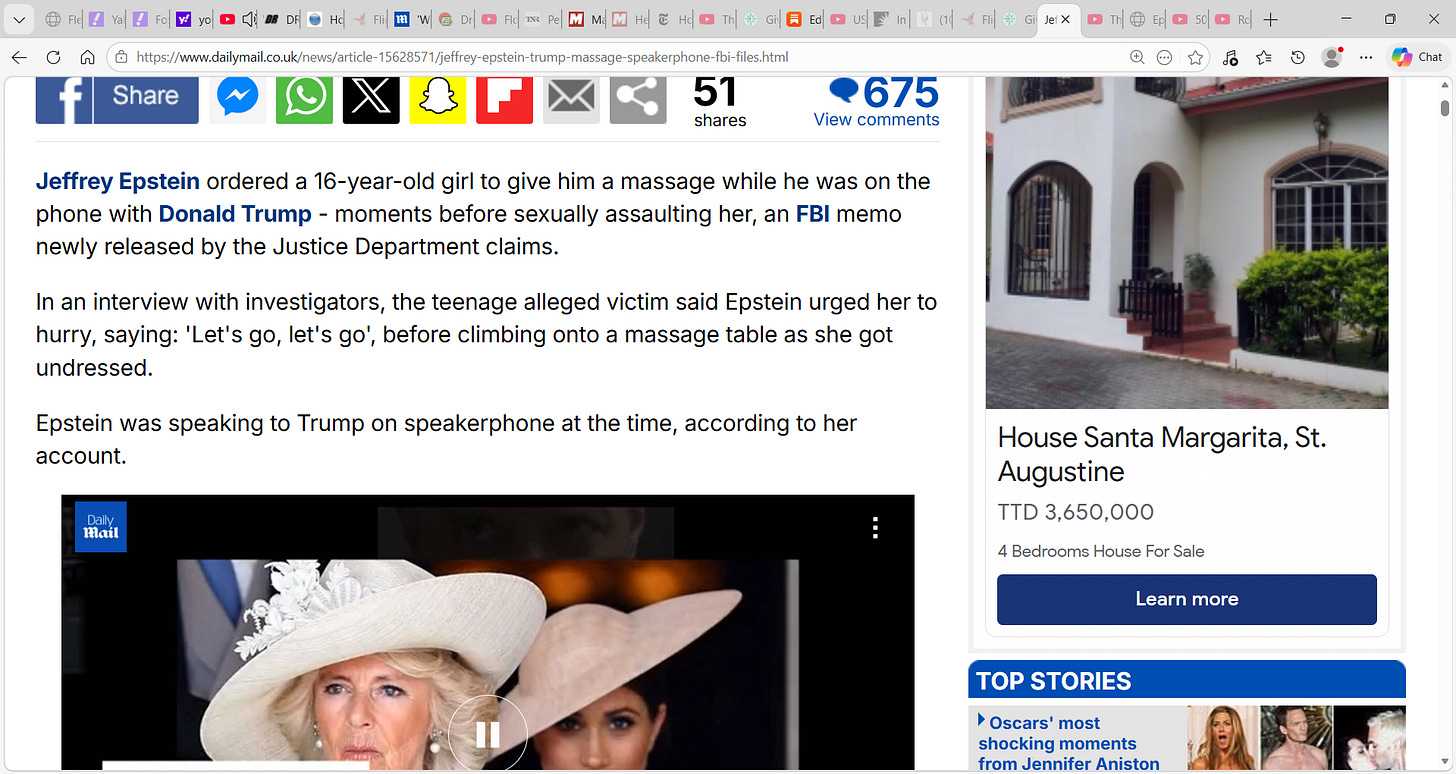Click the Santa Margarita house ad photo
The width and height of the screenshot is (1456, 774).
[x=1187, y=243]
